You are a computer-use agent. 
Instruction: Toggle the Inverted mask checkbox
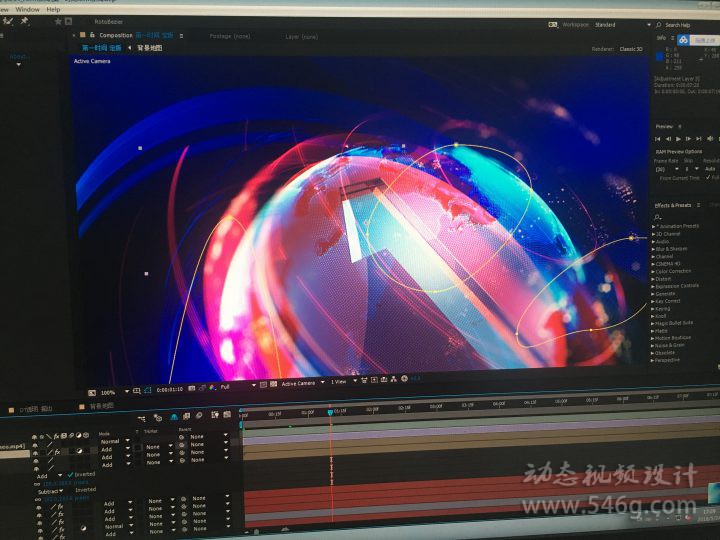(71, 475)
